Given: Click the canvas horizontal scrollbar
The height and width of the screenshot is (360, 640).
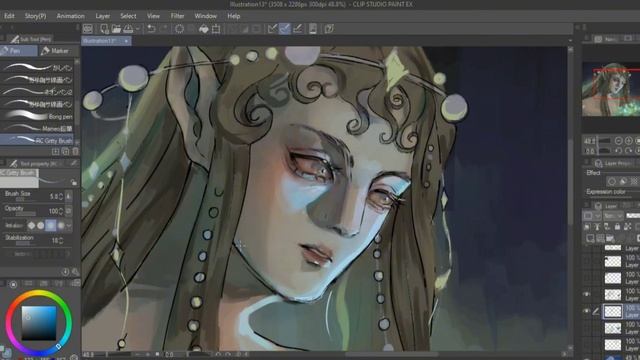Looking at the screenshot, I should [392, 354].
